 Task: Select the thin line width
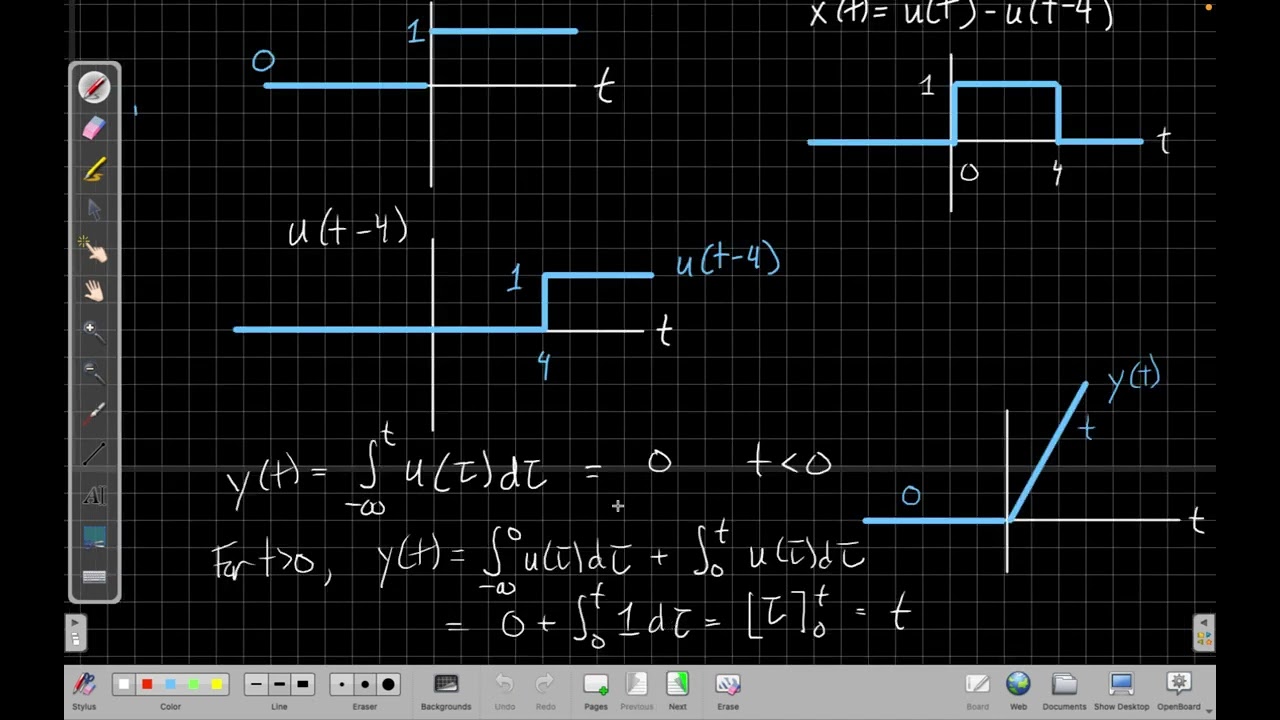click(256, 684)
